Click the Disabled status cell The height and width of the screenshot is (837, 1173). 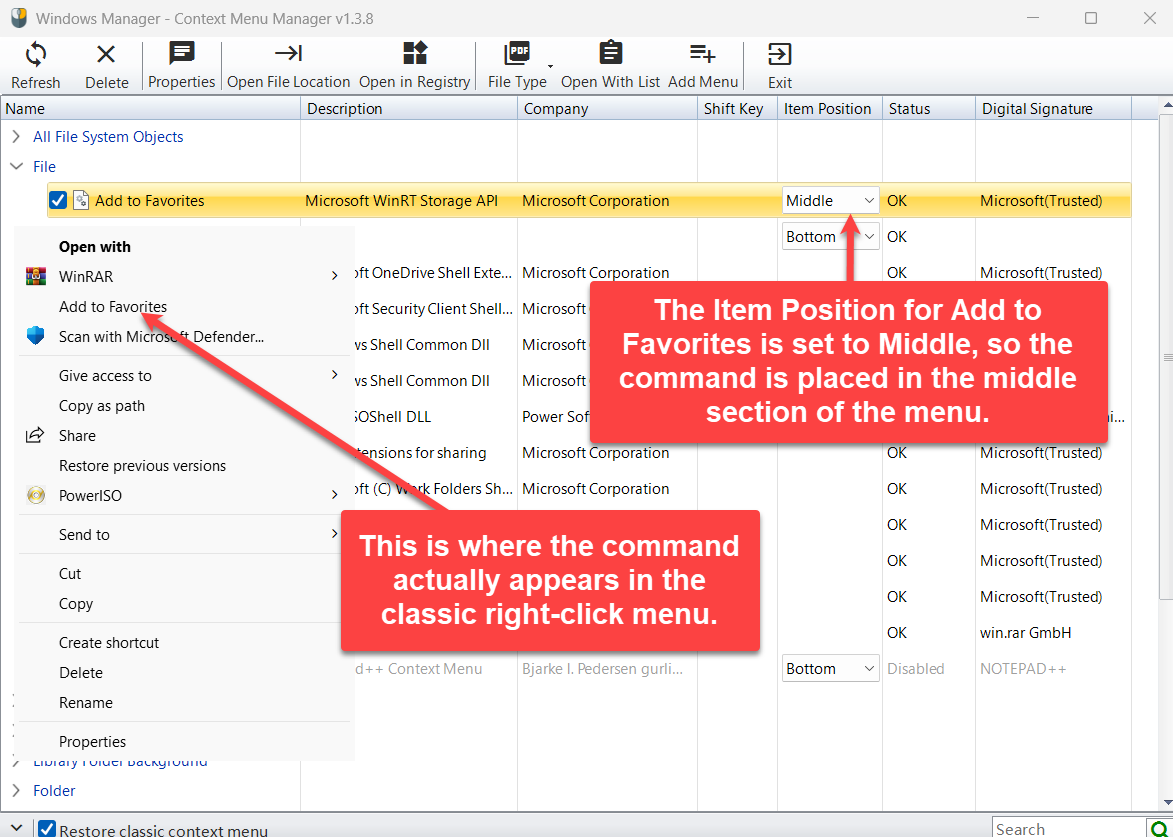coord(916,669)
